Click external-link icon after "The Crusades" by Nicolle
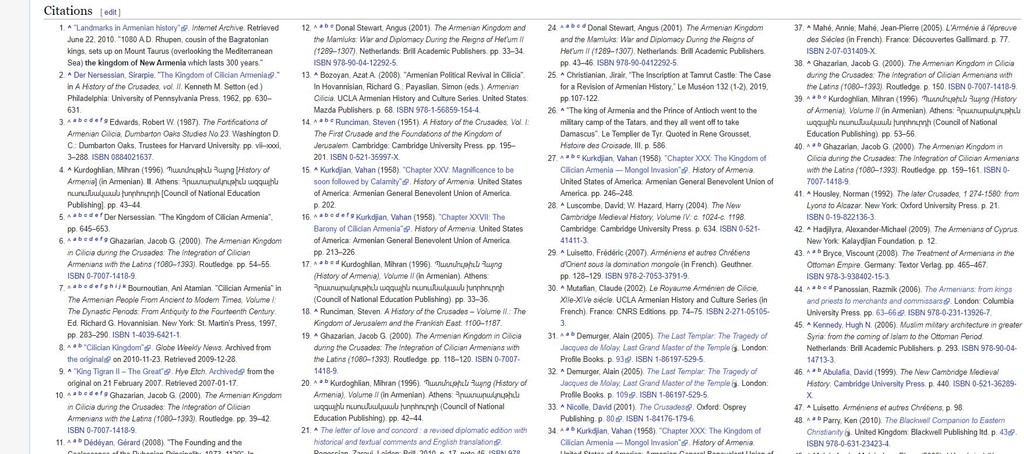Image resolution: width=1024 pixels, height=454 pixels. pyautogui.click(x=688, y=408)
